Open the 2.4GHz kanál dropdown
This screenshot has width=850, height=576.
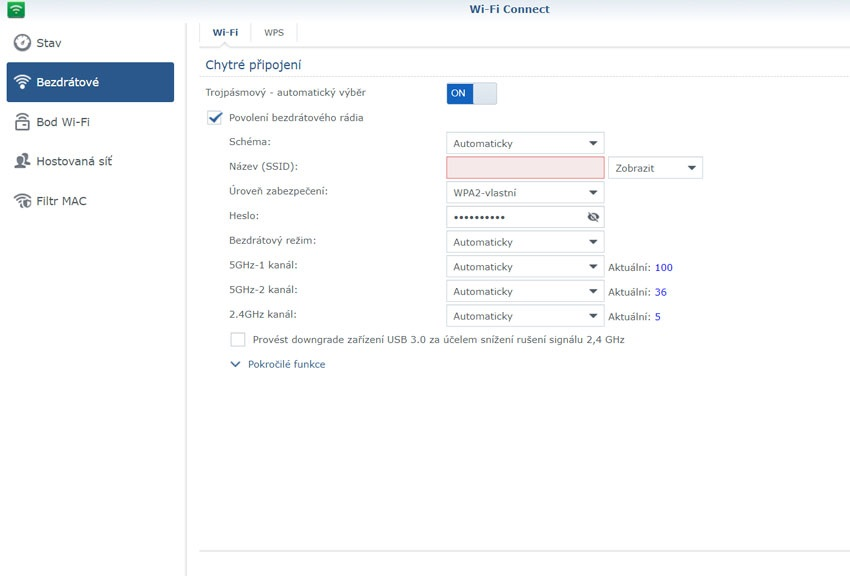(x=525, y=316)
